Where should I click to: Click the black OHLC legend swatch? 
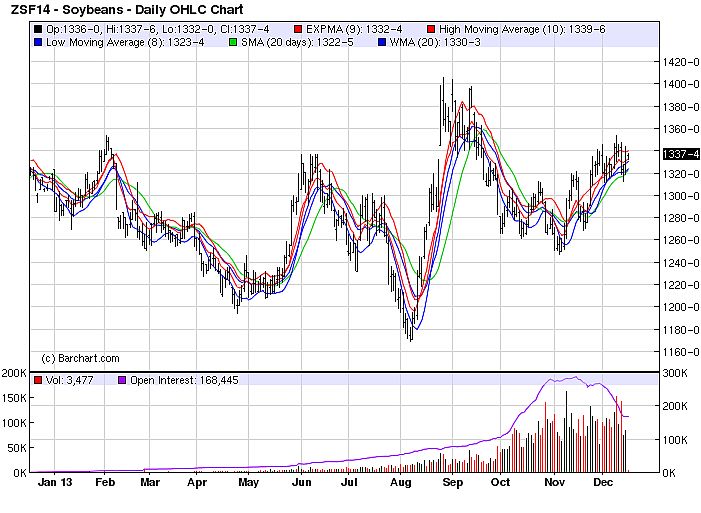37,30
